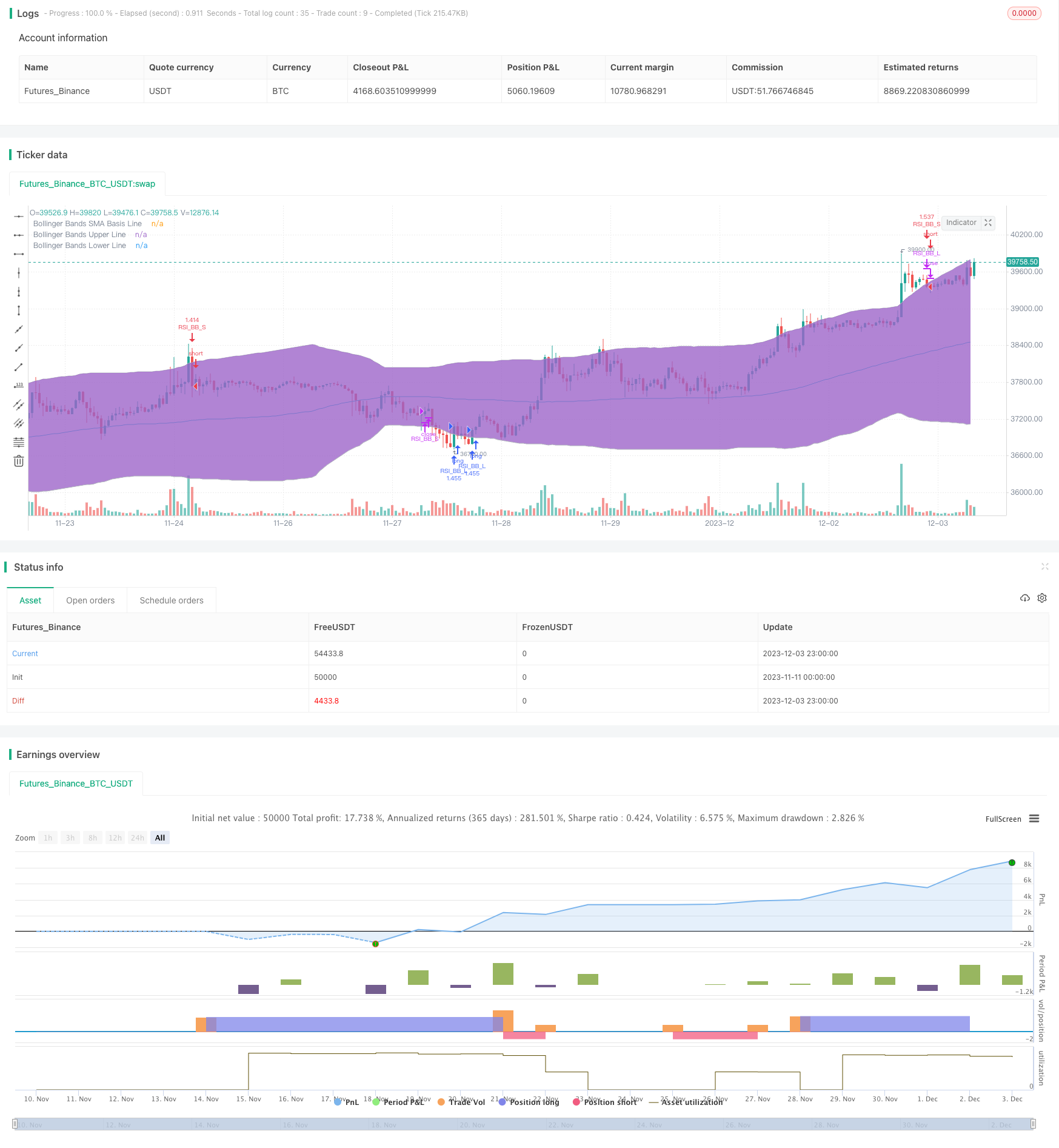Select the 24h zoom range

tap(138, 838)
